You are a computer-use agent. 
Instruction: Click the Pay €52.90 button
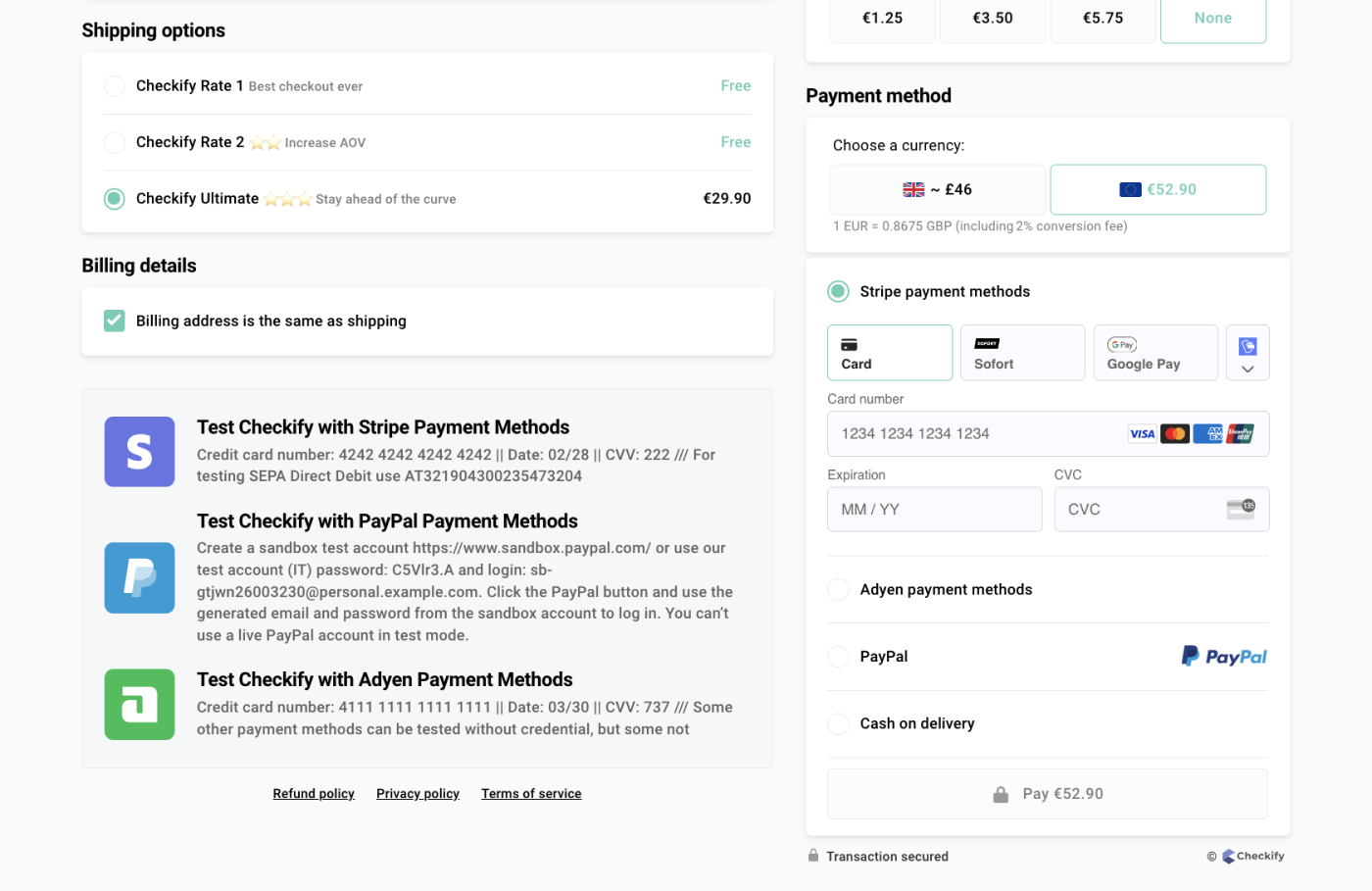click(1047, 793)
